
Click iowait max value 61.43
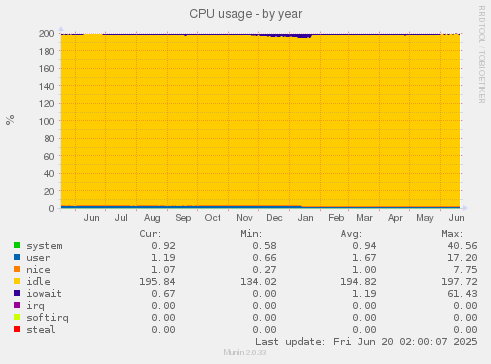click(462, 294)
